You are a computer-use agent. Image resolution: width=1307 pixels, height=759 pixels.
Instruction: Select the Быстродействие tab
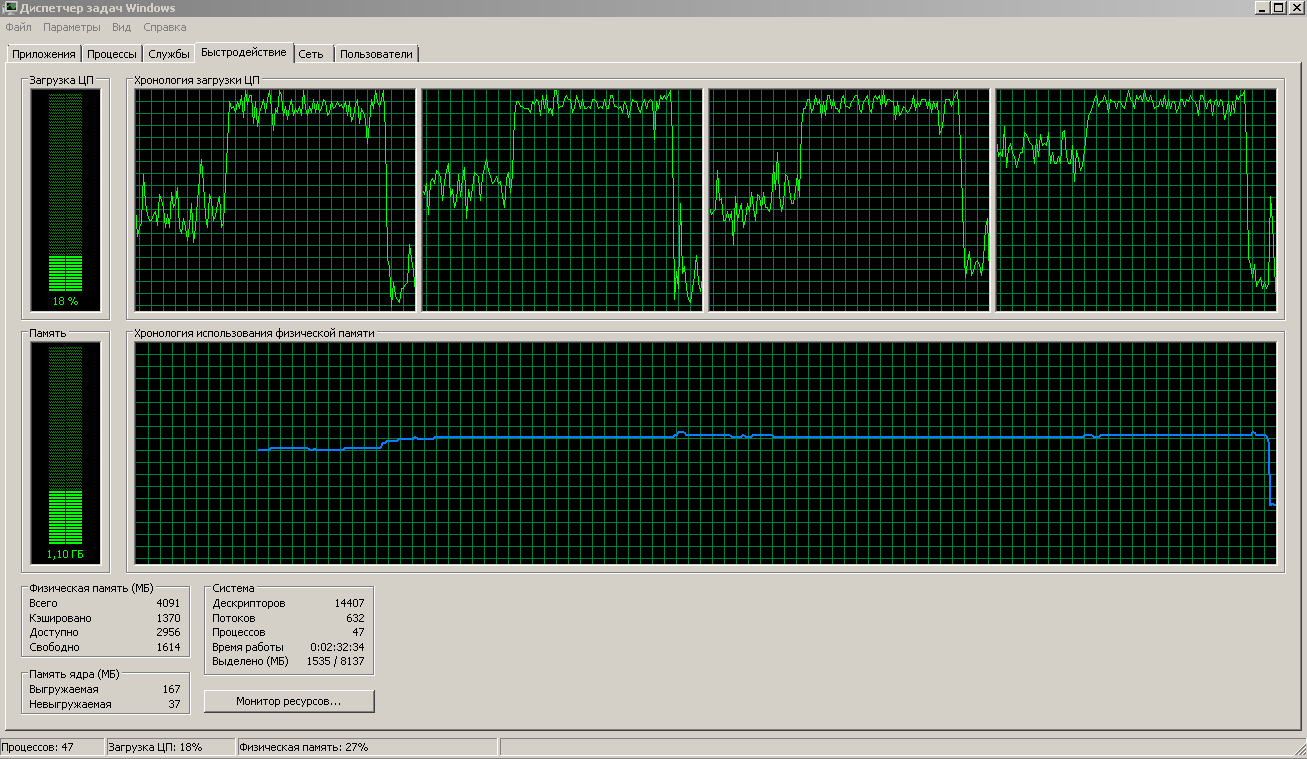(x=244, y=52)
